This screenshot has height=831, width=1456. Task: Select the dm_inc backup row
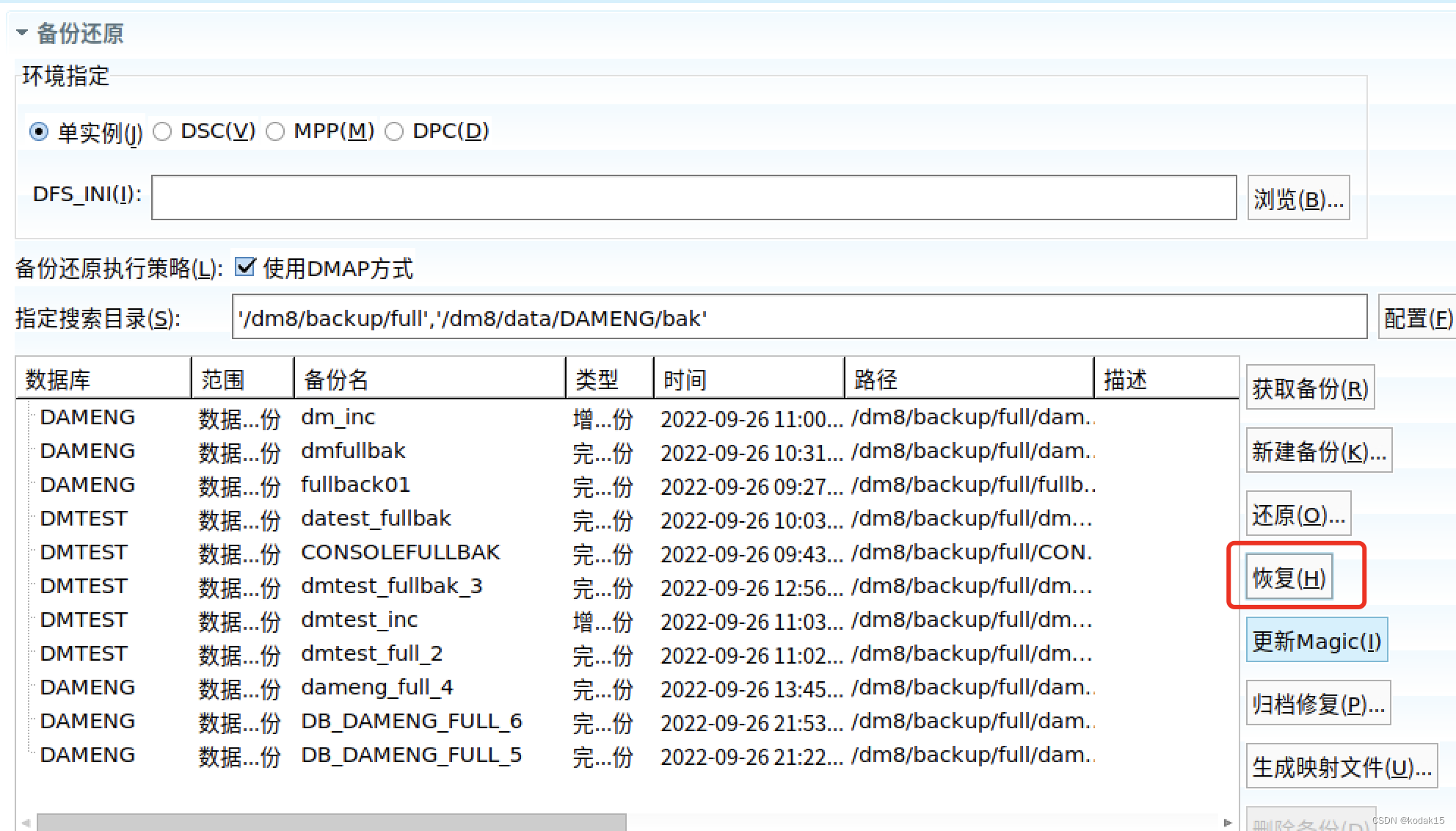338,417
